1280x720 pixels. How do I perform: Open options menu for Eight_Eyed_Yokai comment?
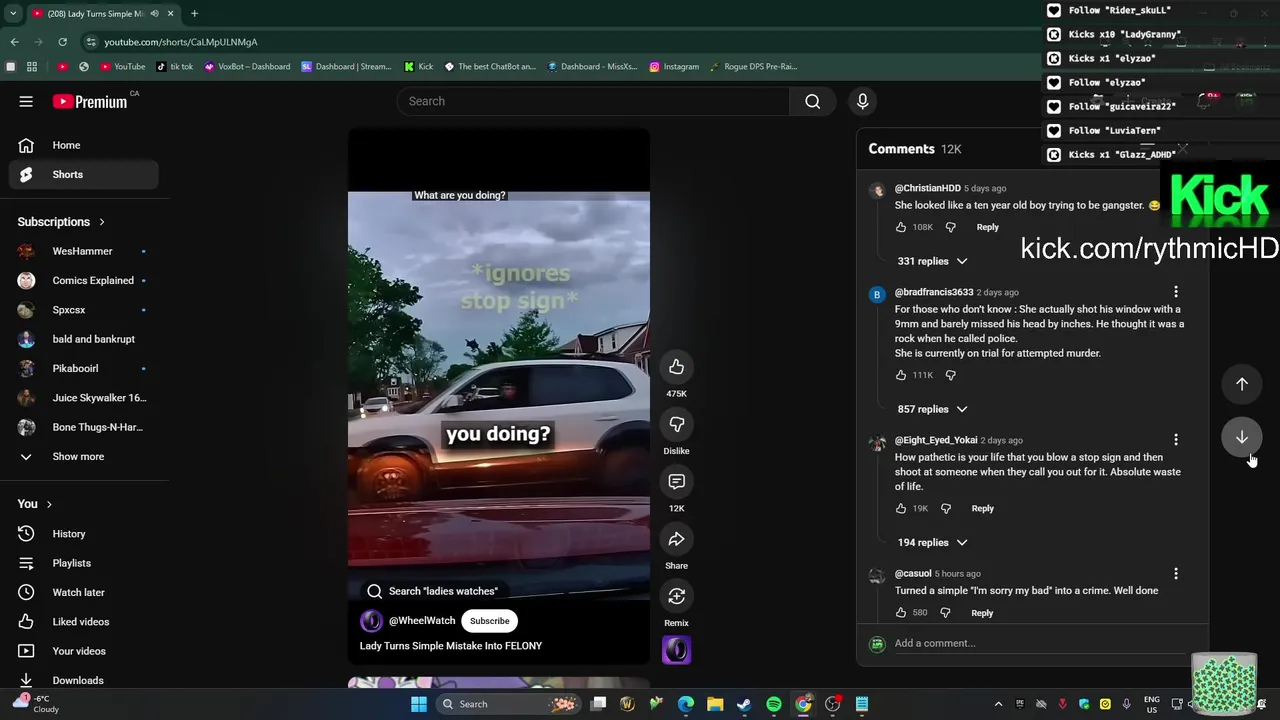(x=1176, y=440)
